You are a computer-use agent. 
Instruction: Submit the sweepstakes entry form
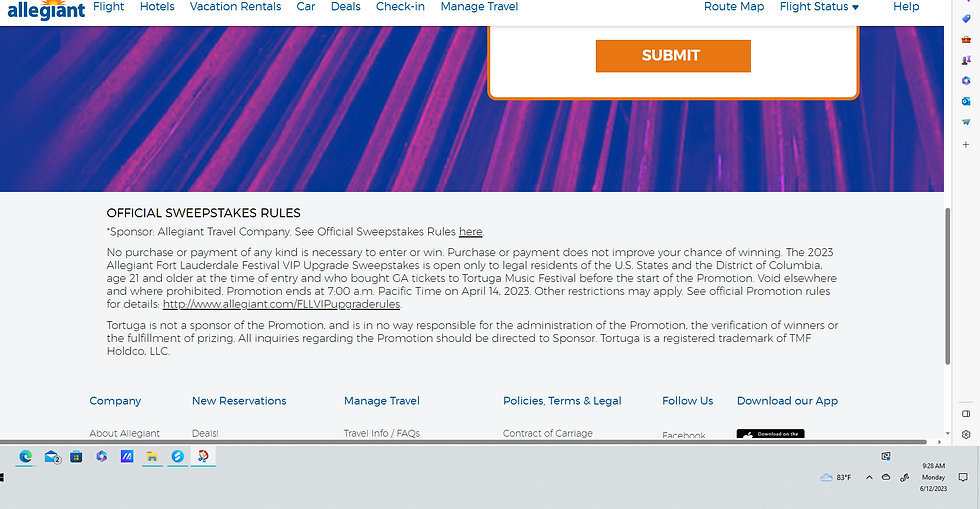coord(673,56)
